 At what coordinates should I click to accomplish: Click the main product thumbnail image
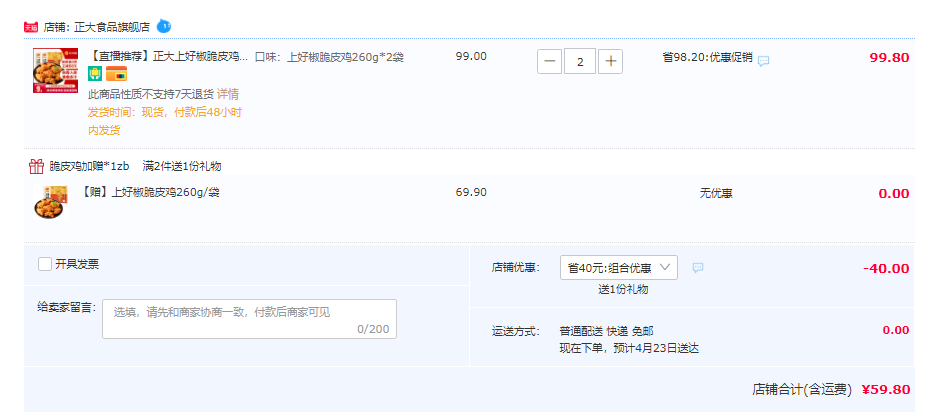55,70
